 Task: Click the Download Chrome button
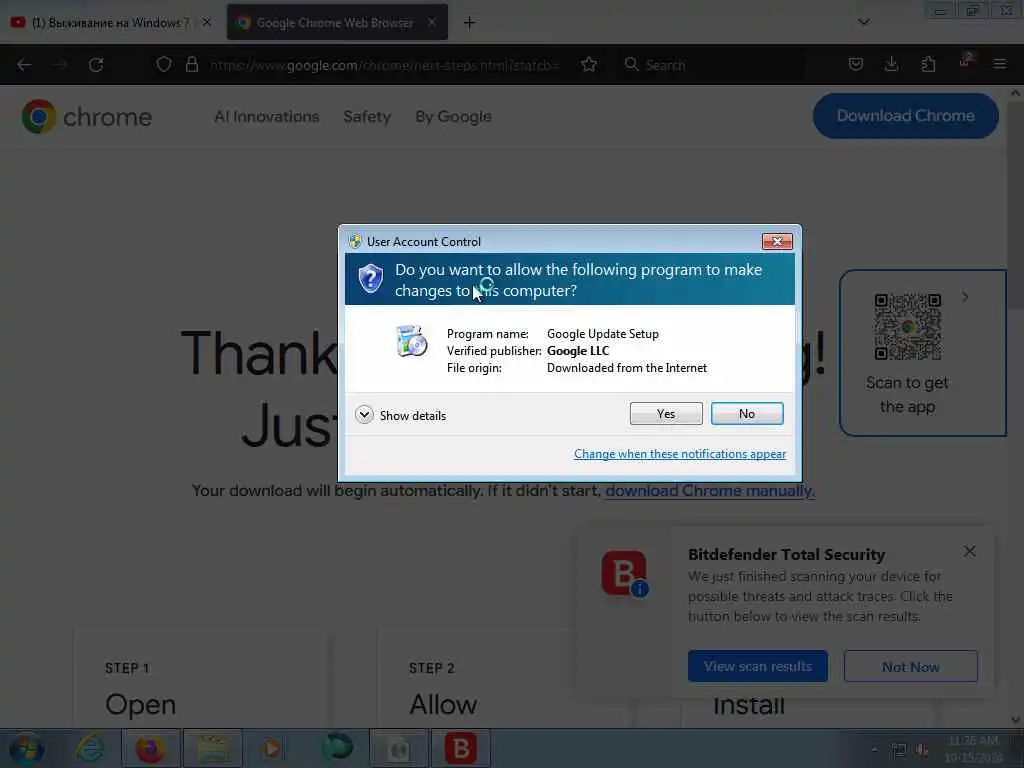point(905,116)
